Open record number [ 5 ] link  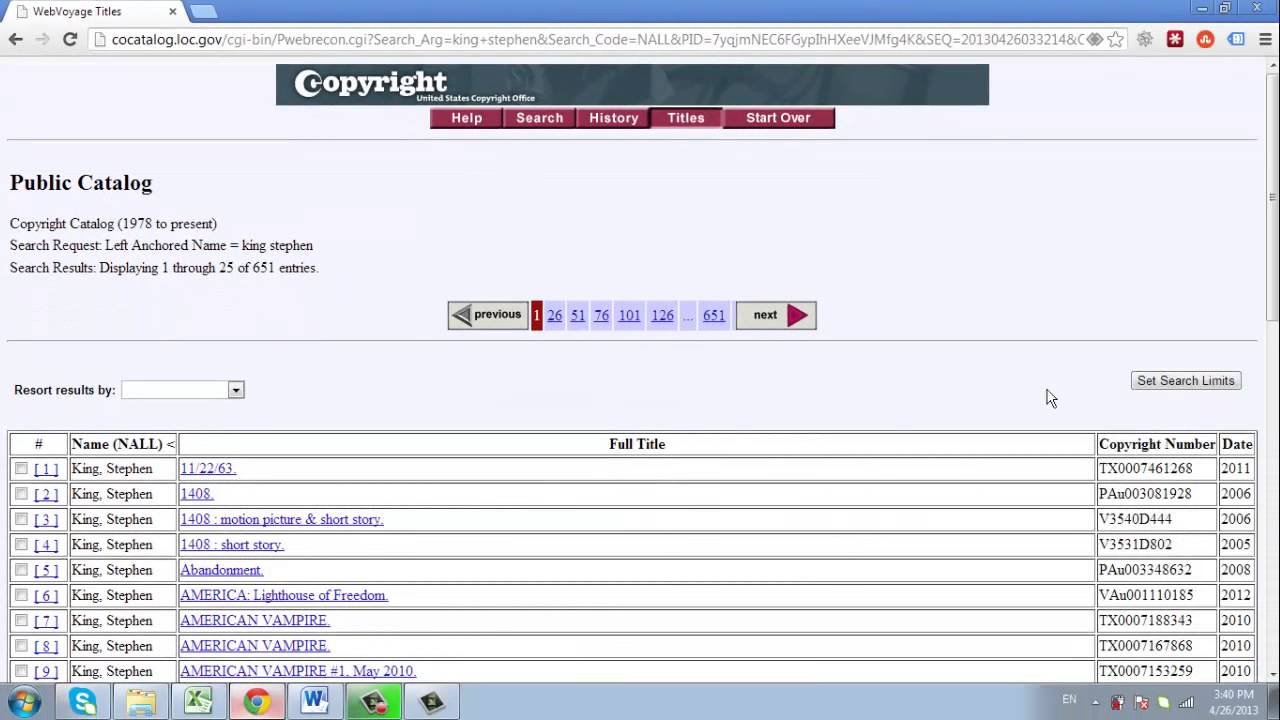(x=46, y=570)
